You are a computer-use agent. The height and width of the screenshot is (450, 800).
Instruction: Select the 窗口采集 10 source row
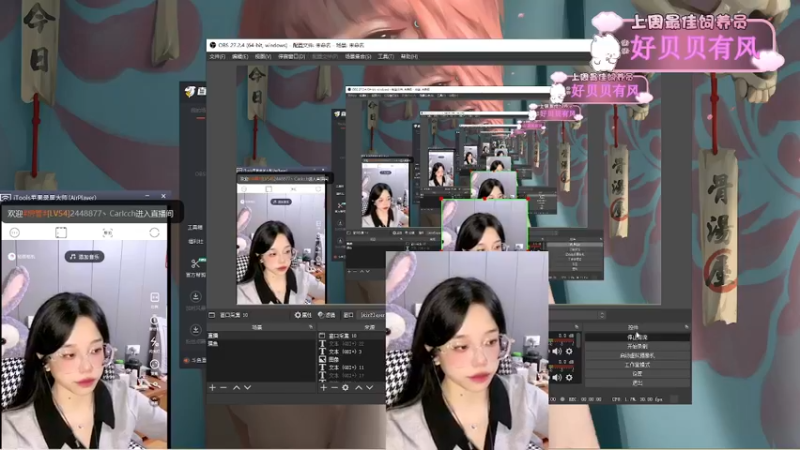click(351, 336)
